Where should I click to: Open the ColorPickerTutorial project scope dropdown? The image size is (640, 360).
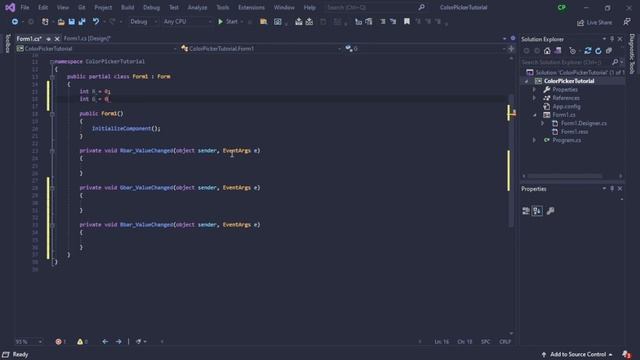pyautogui.click(x=96, y=49)
